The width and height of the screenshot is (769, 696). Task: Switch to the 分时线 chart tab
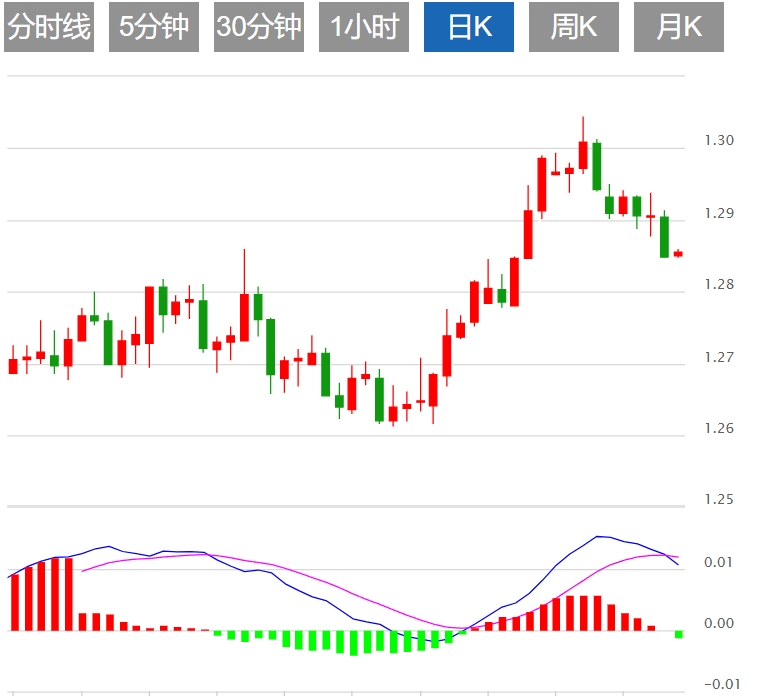[x=49, y=27]
